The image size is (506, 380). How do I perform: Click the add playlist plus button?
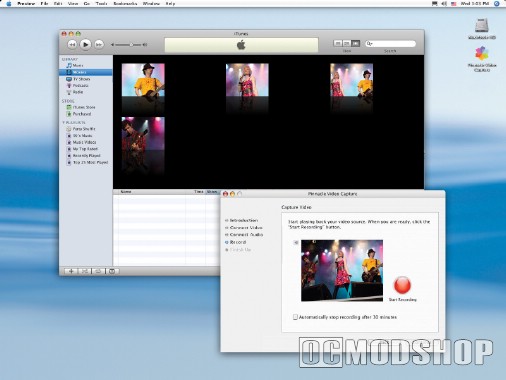(71, 271)
